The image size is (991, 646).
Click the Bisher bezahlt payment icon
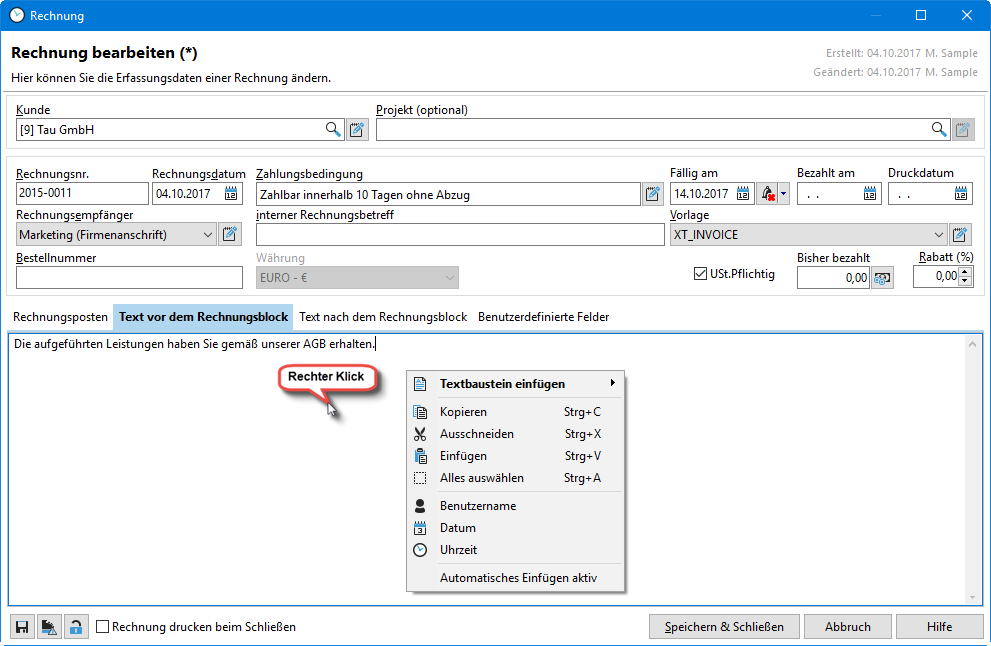pos(882,278)
